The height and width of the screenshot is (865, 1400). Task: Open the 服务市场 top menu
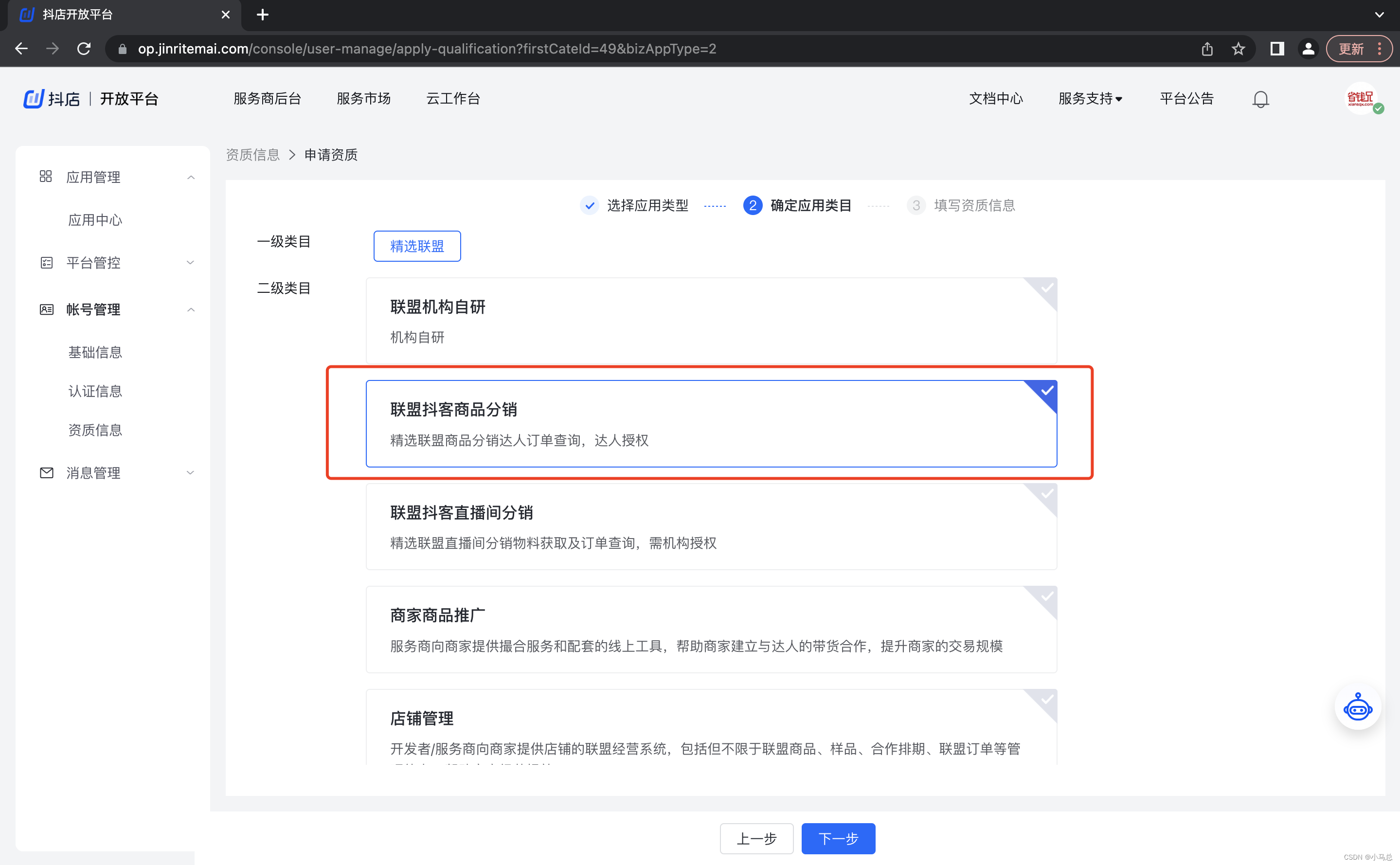[x=364, y=99]
